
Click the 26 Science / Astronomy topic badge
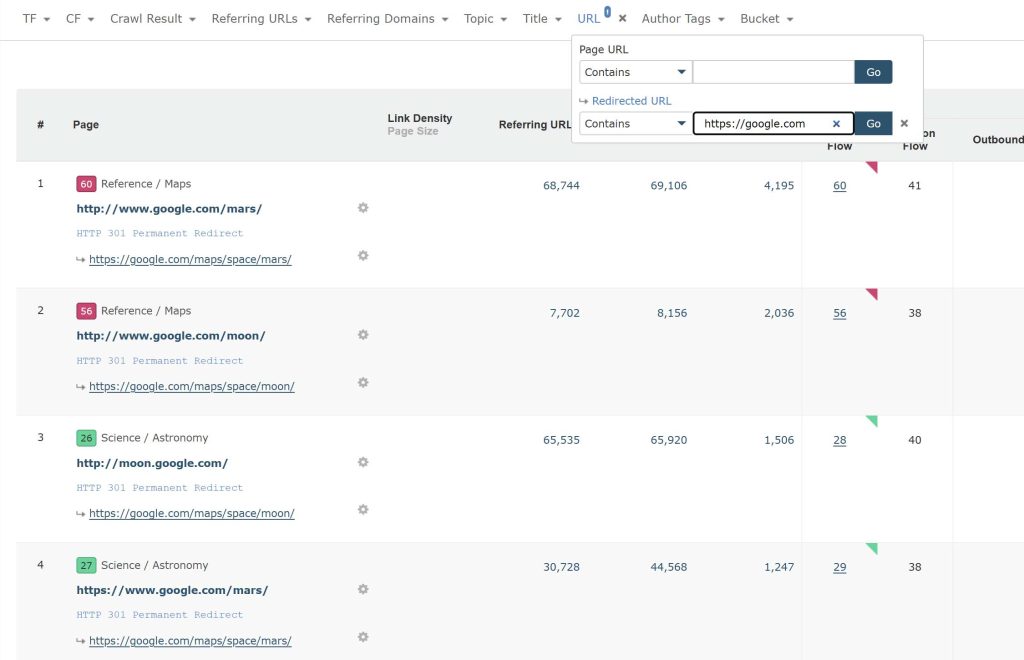(x=86, y=438)
